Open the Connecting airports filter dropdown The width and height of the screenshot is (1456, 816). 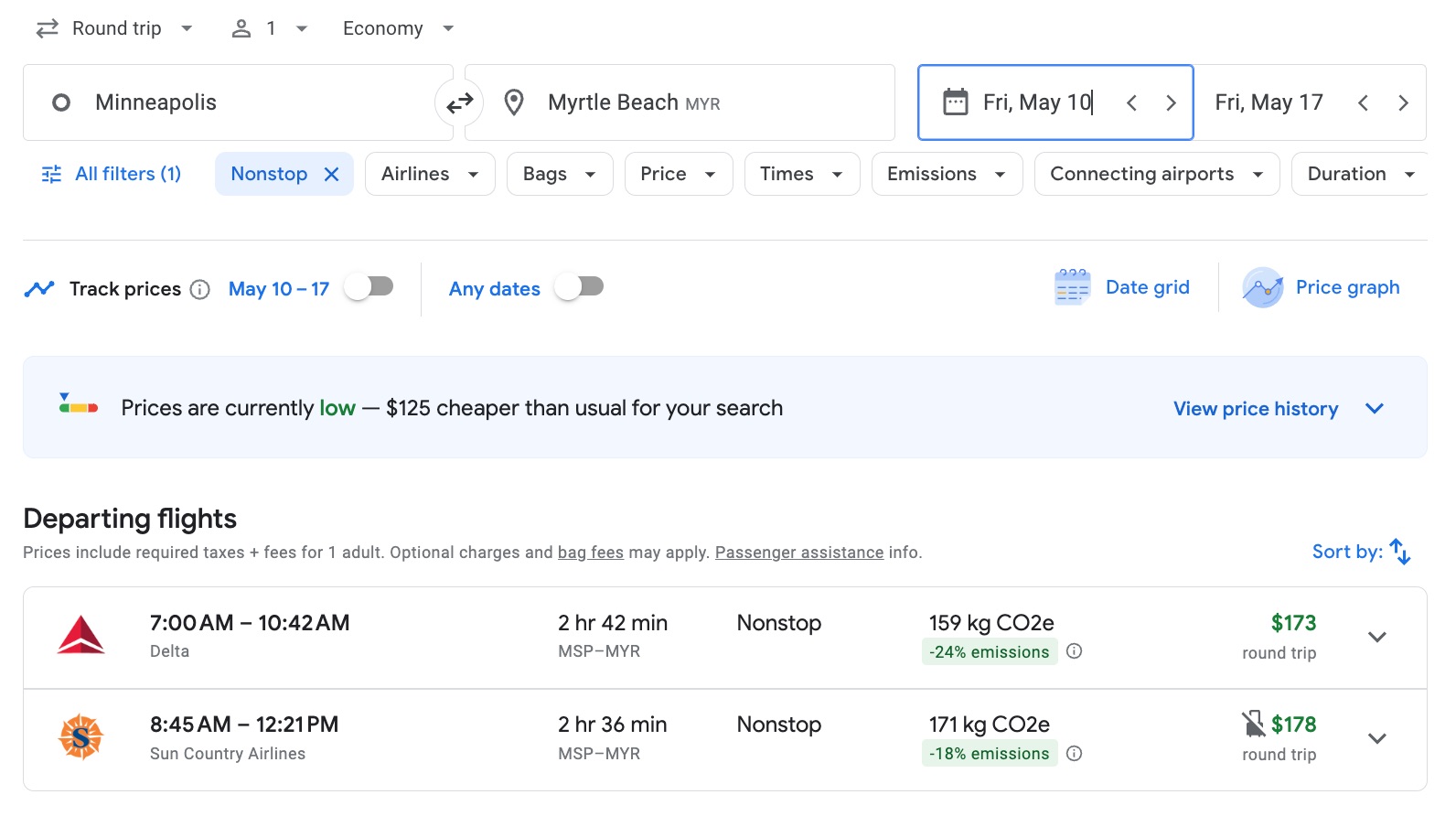[1157, 174]
